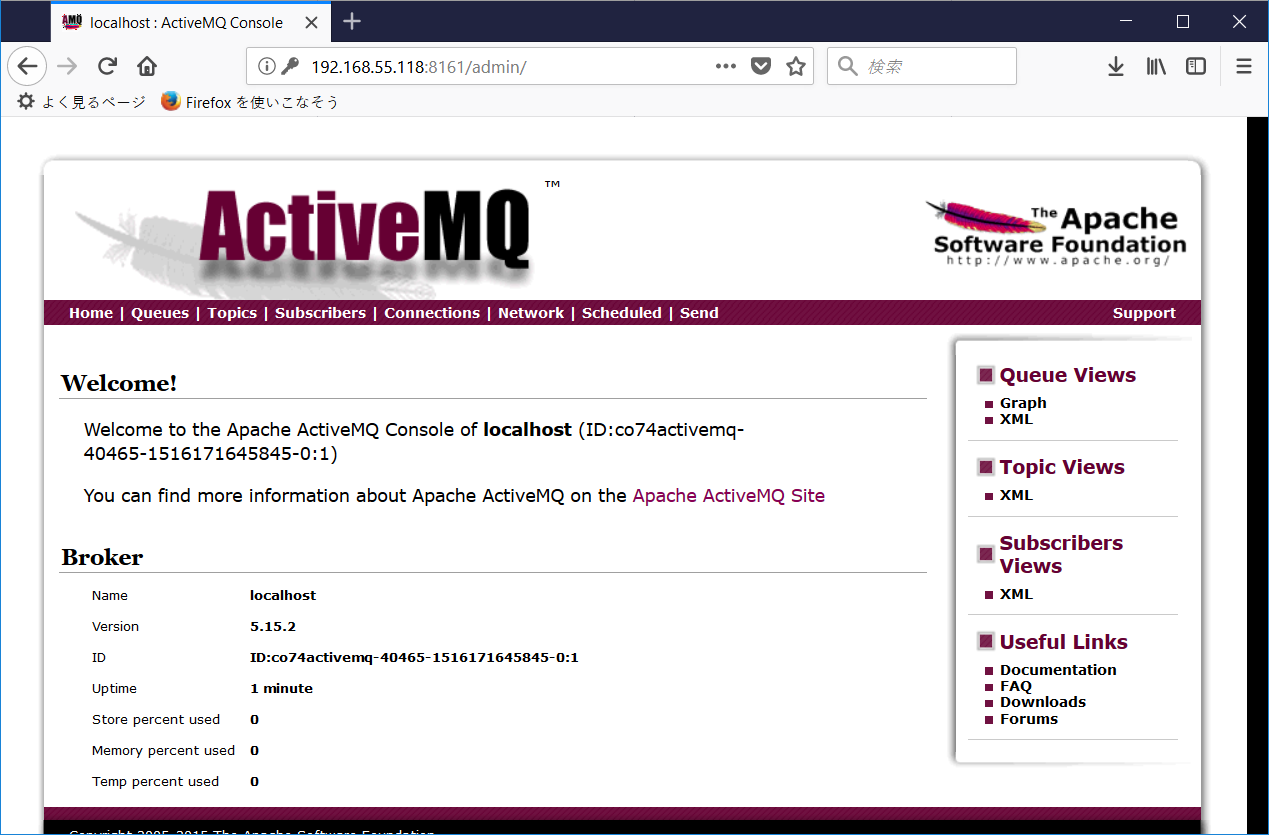Go to browser home page
This screenshot has width=1269, height=835.
(146, 66)
